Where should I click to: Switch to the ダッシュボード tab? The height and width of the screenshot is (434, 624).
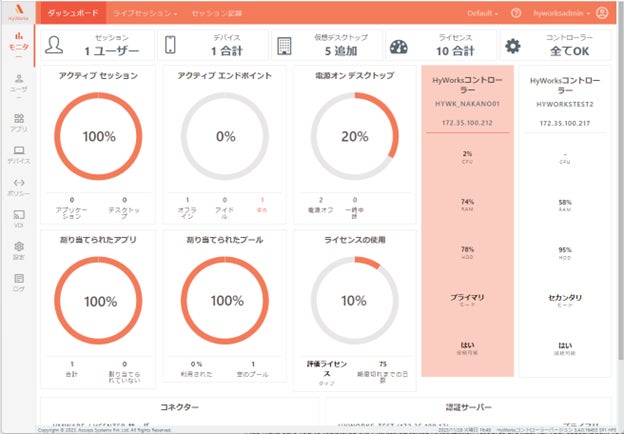73,13
